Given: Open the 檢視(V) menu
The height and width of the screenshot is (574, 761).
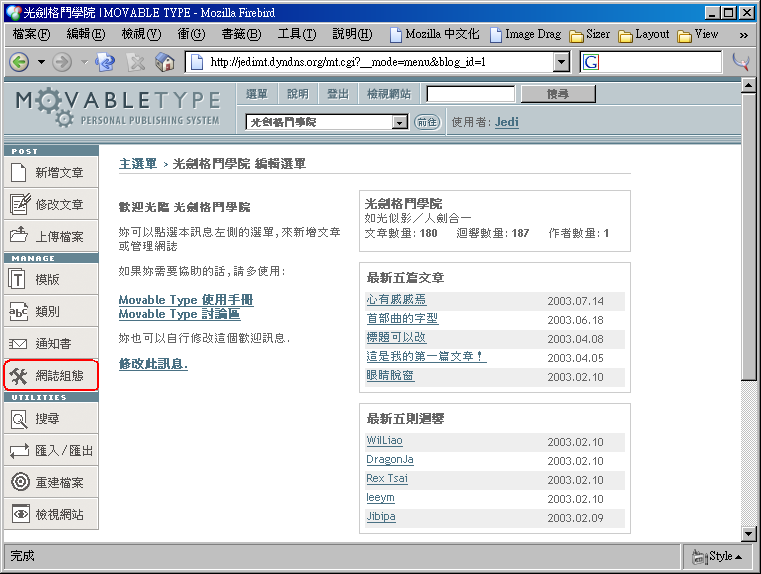Looking at the screenshot, I should (141, 34).
